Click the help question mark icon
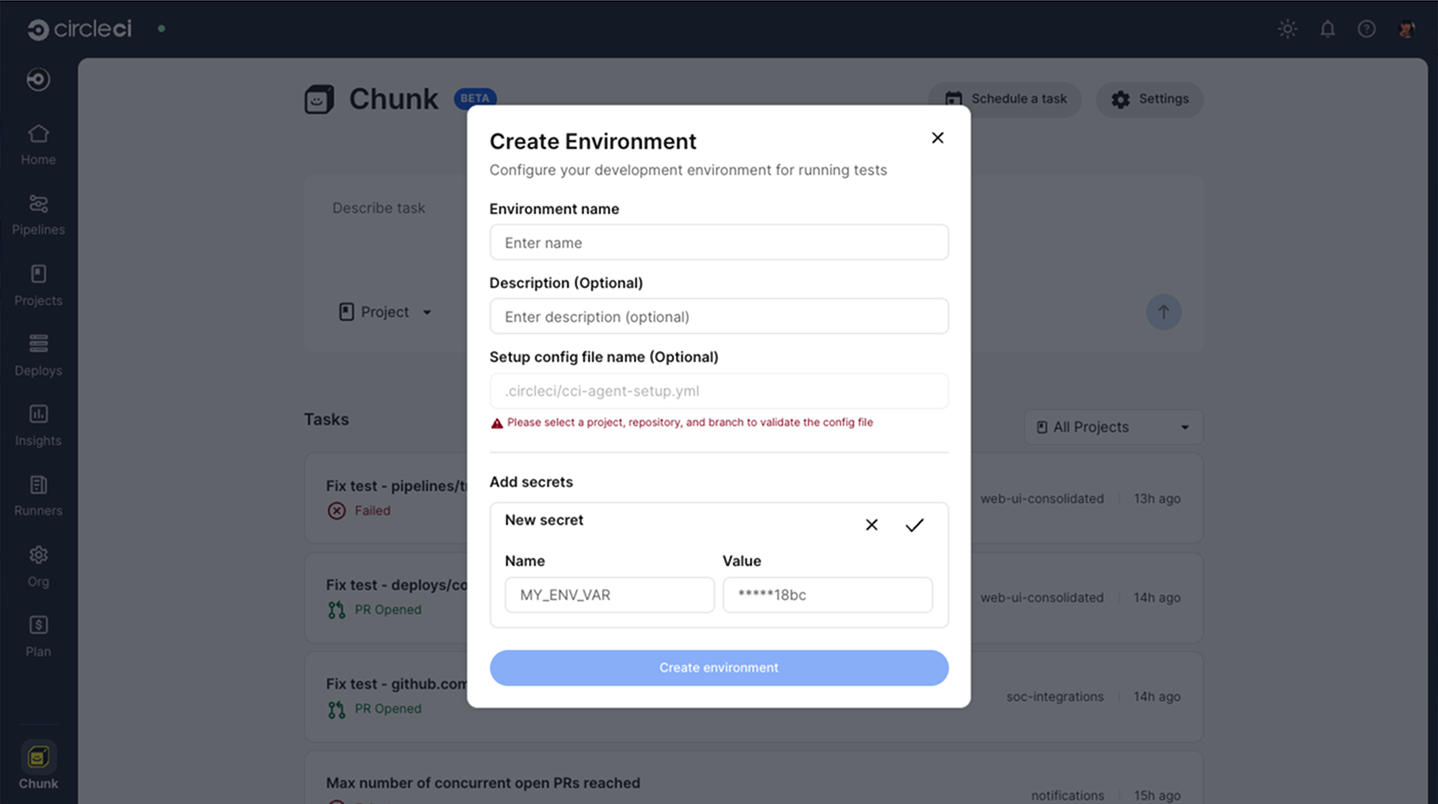Viewport: 1438px width, 804px height. [x=1367, y=29]
